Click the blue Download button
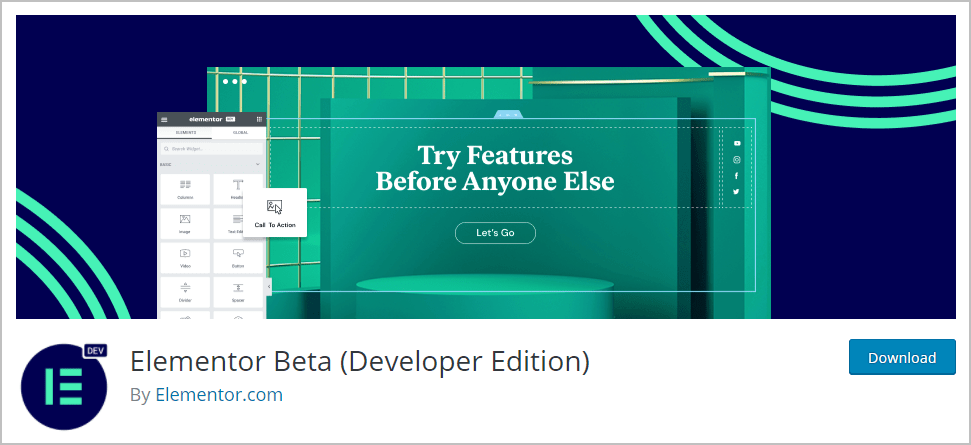 pyautogui.click(x=902, y=357)
